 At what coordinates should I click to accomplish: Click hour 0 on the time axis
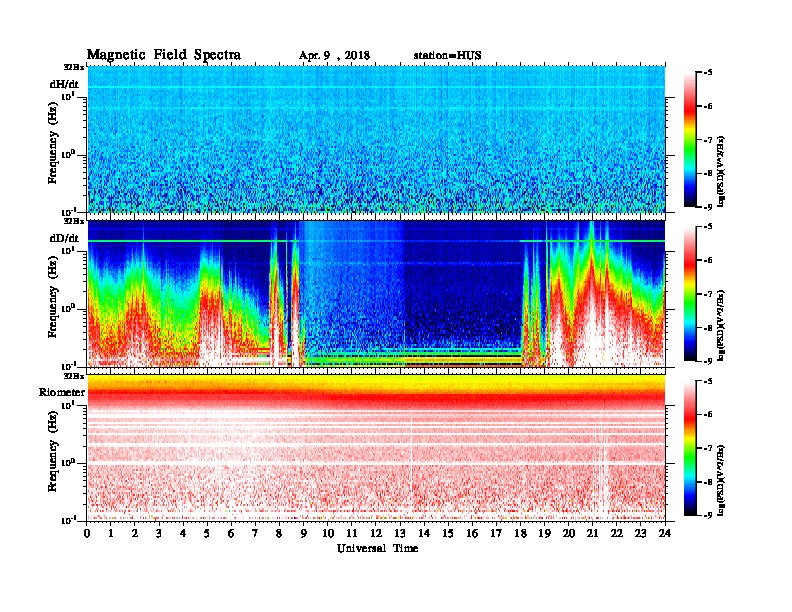(x=87, y=533)
